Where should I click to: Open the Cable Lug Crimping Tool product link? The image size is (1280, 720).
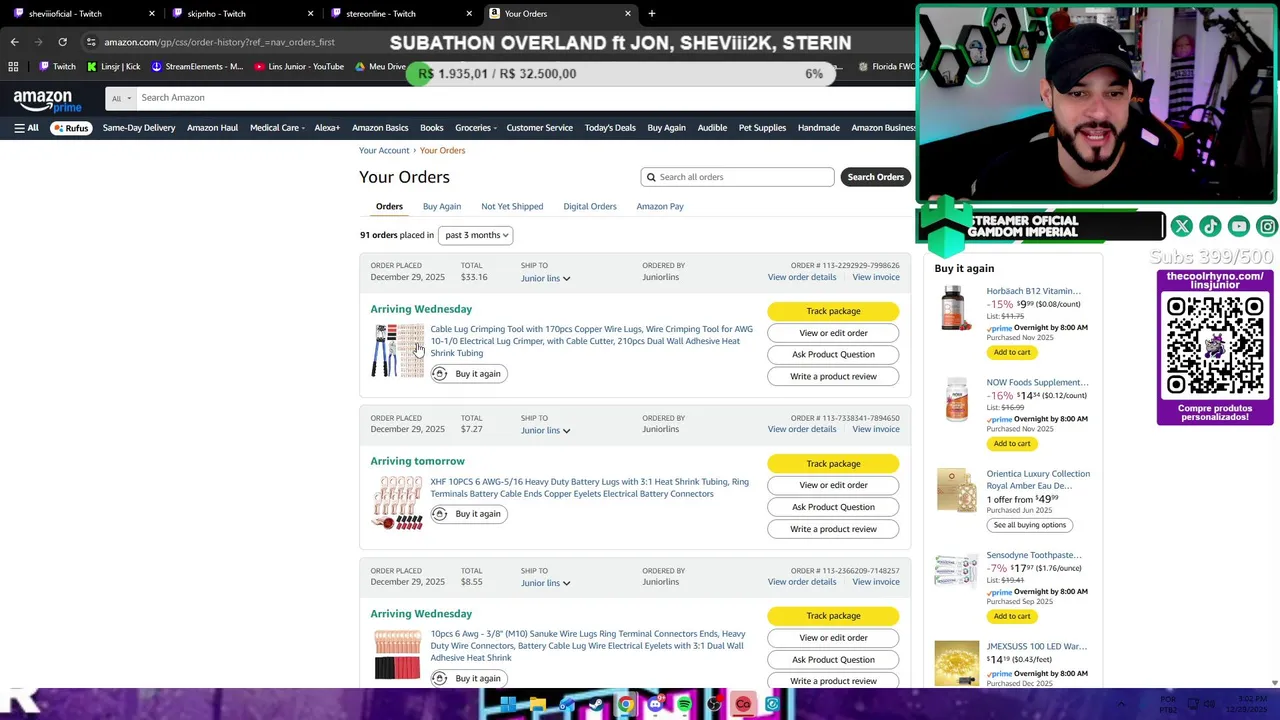click(x=591, y=341)
